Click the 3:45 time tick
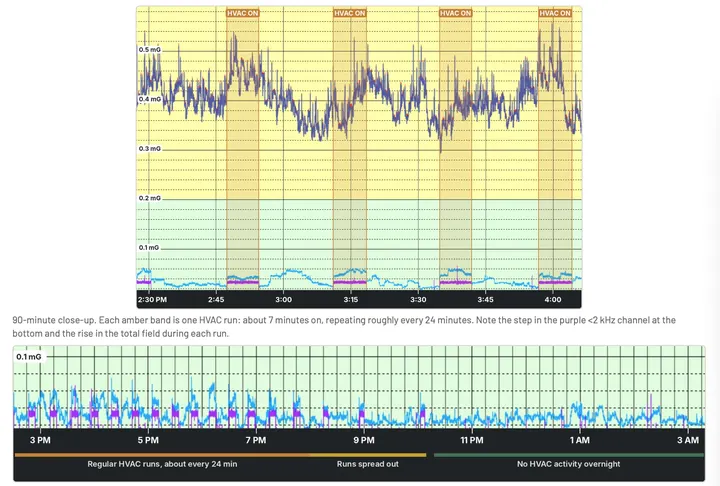The height and width of the screenshot is (486, 720). click(x=485, y=300)
